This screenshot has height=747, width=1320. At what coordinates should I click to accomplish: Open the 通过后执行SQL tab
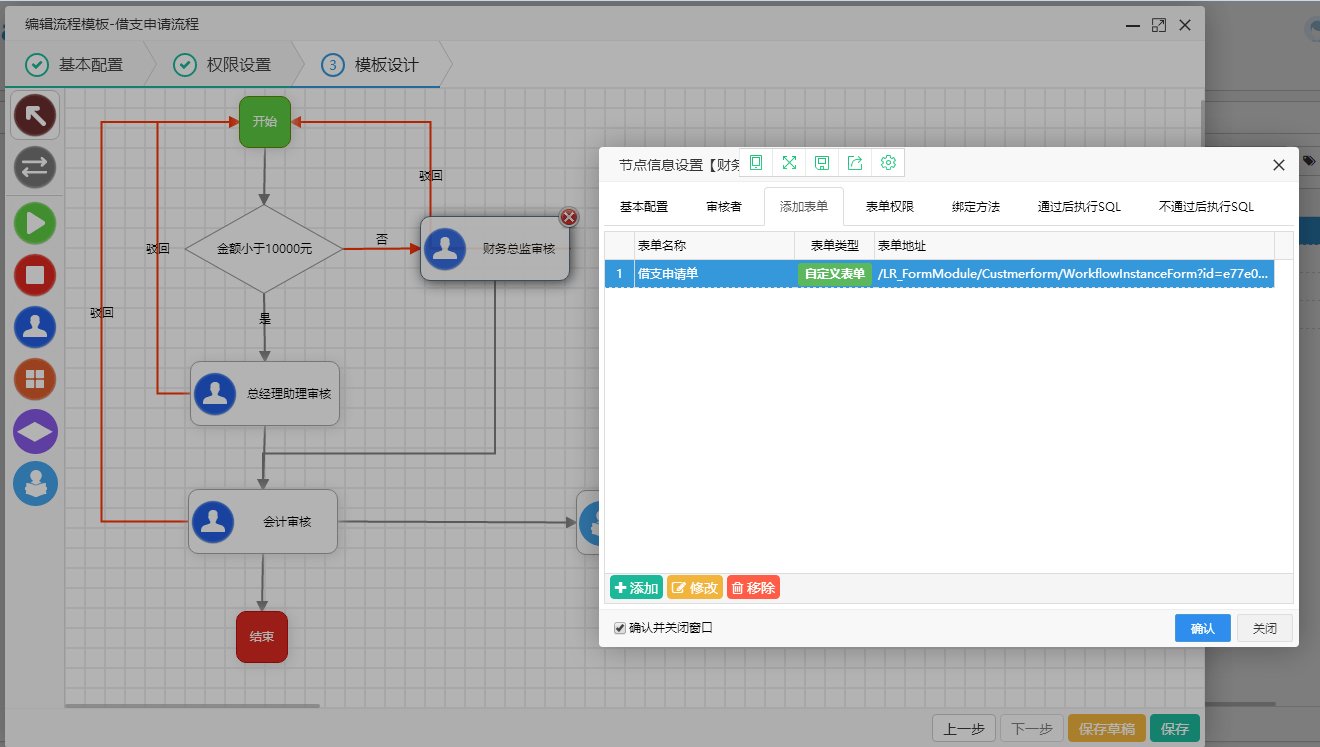tap(1079, 207)
